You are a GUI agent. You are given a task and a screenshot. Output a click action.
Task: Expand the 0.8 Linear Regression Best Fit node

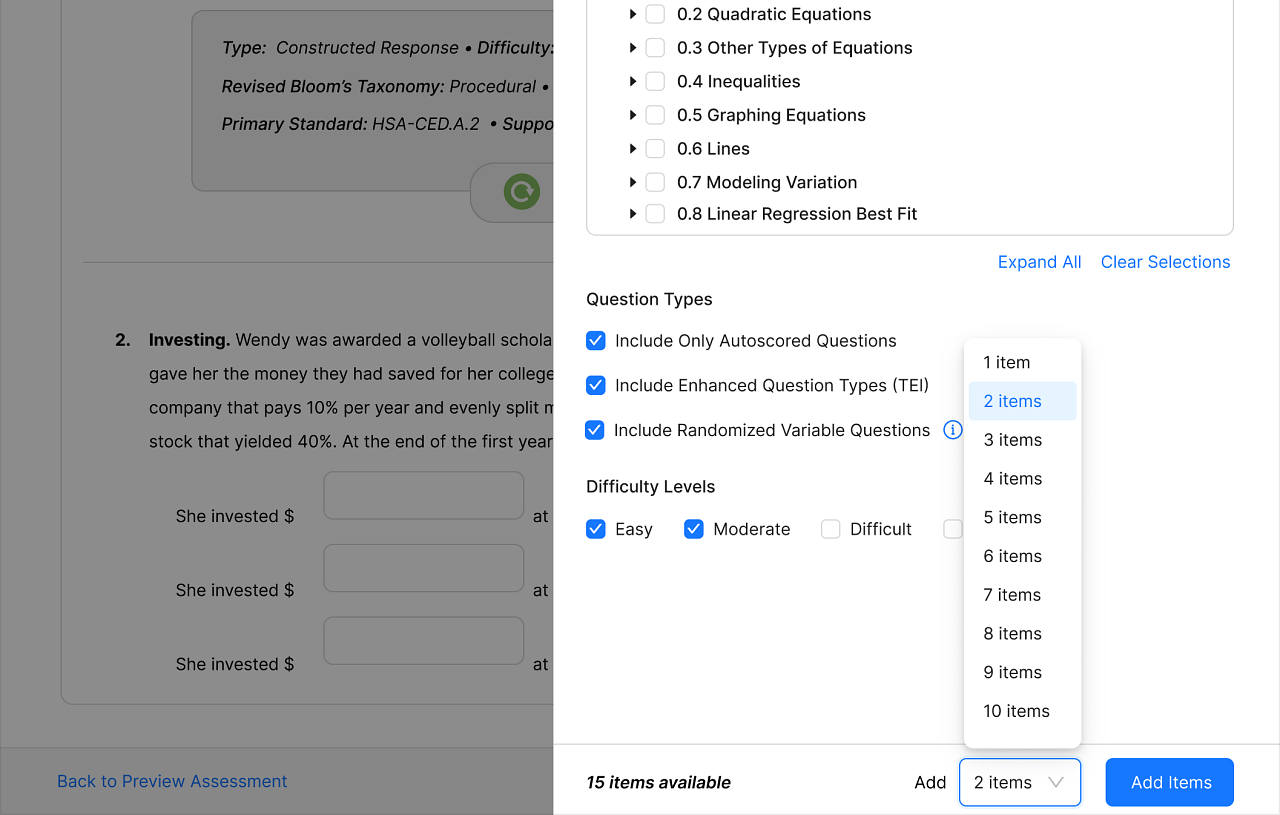pos(633,213)
